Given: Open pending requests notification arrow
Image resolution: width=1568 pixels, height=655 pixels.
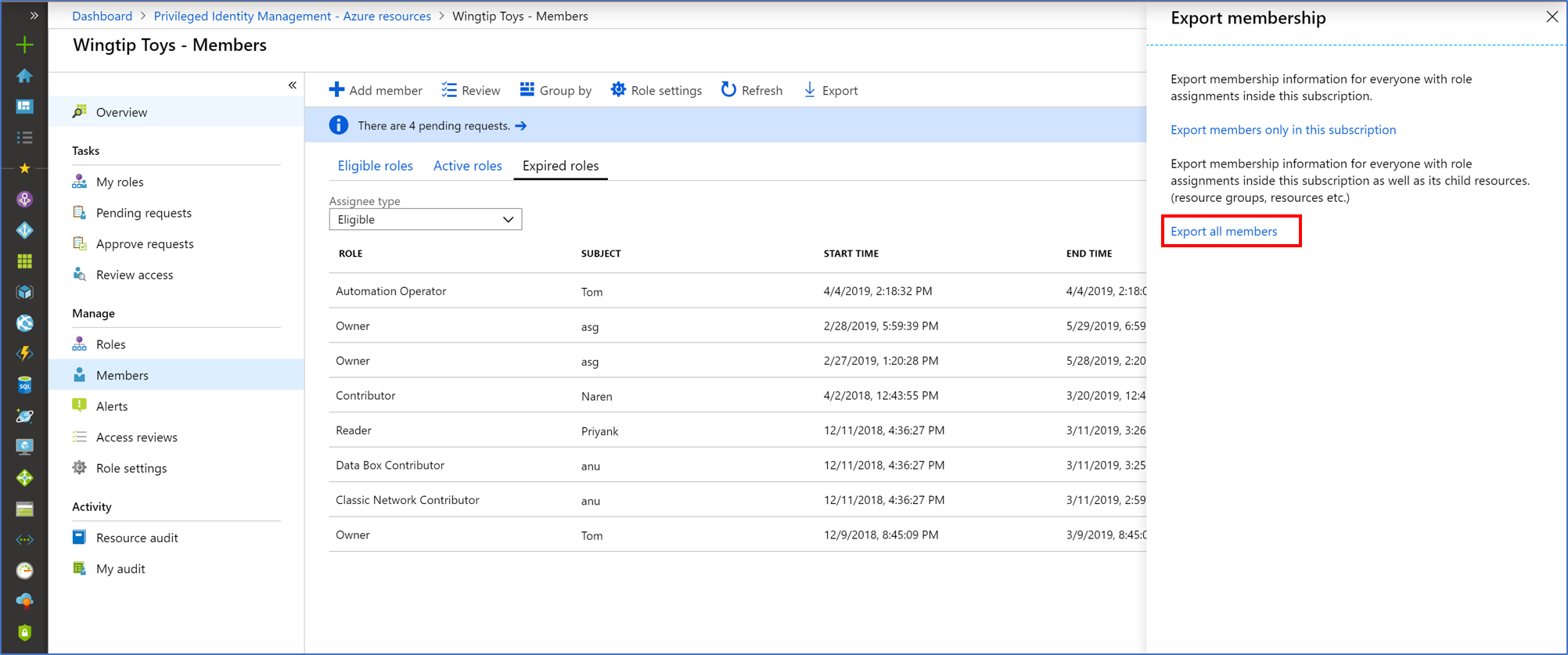Looking at the screenshot, I should tap(521, 126).
